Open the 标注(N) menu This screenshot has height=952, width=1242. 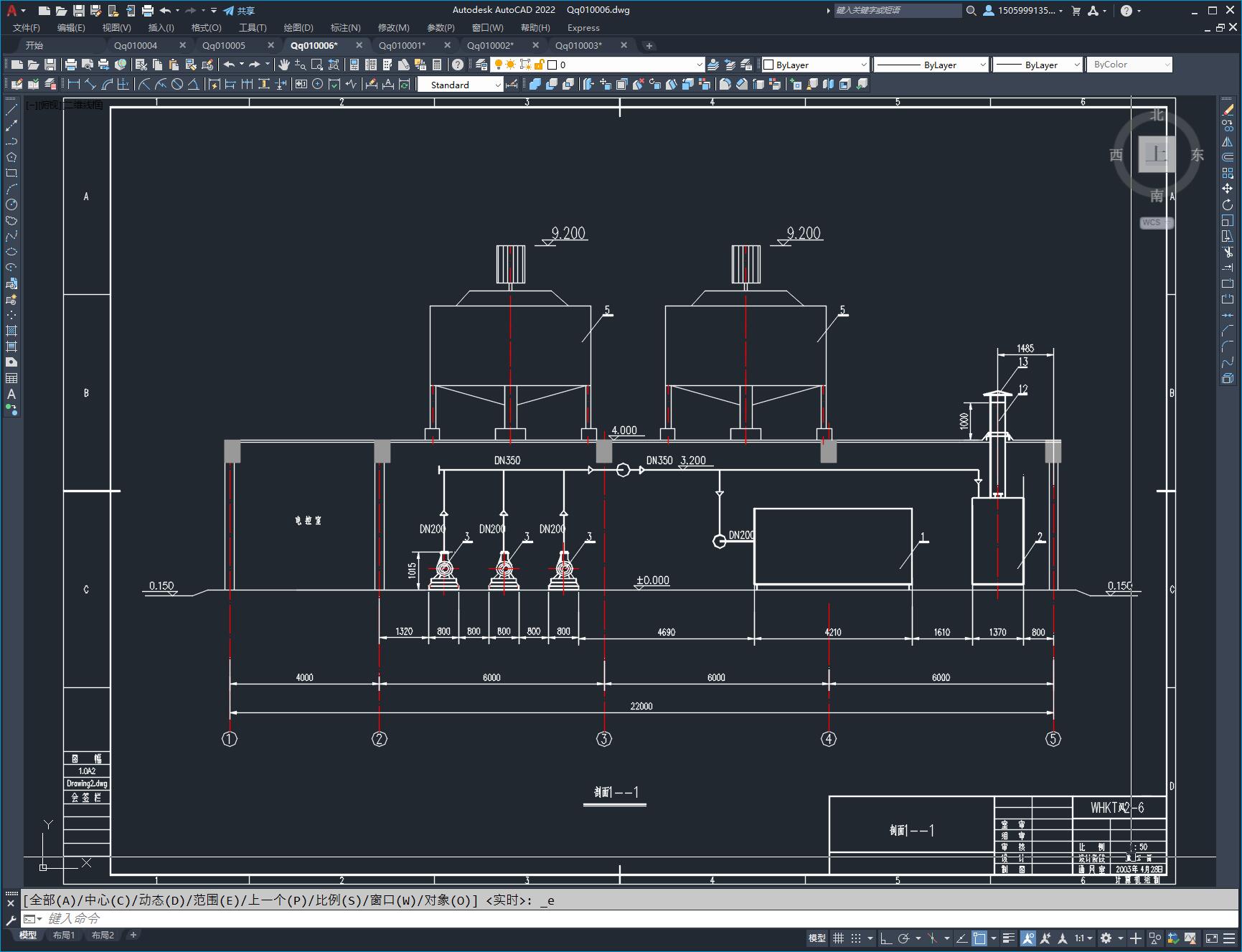click(345, 28)
